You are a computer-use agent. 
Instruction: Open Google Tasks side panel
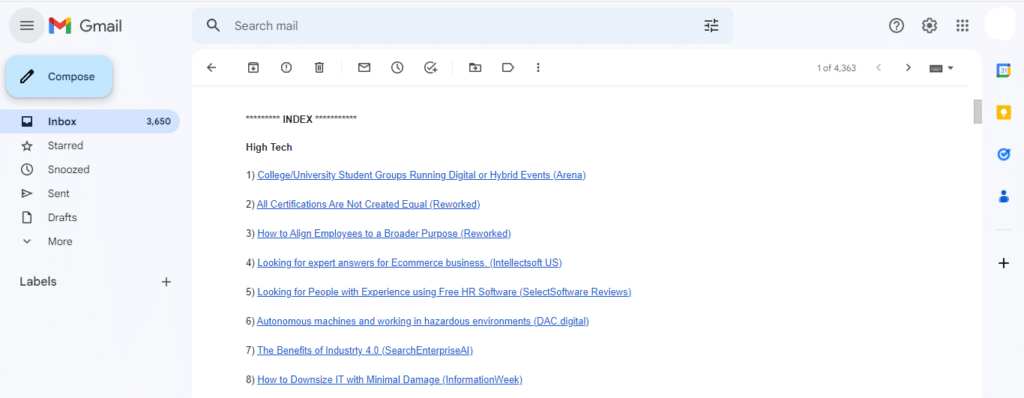(1003, 154)
